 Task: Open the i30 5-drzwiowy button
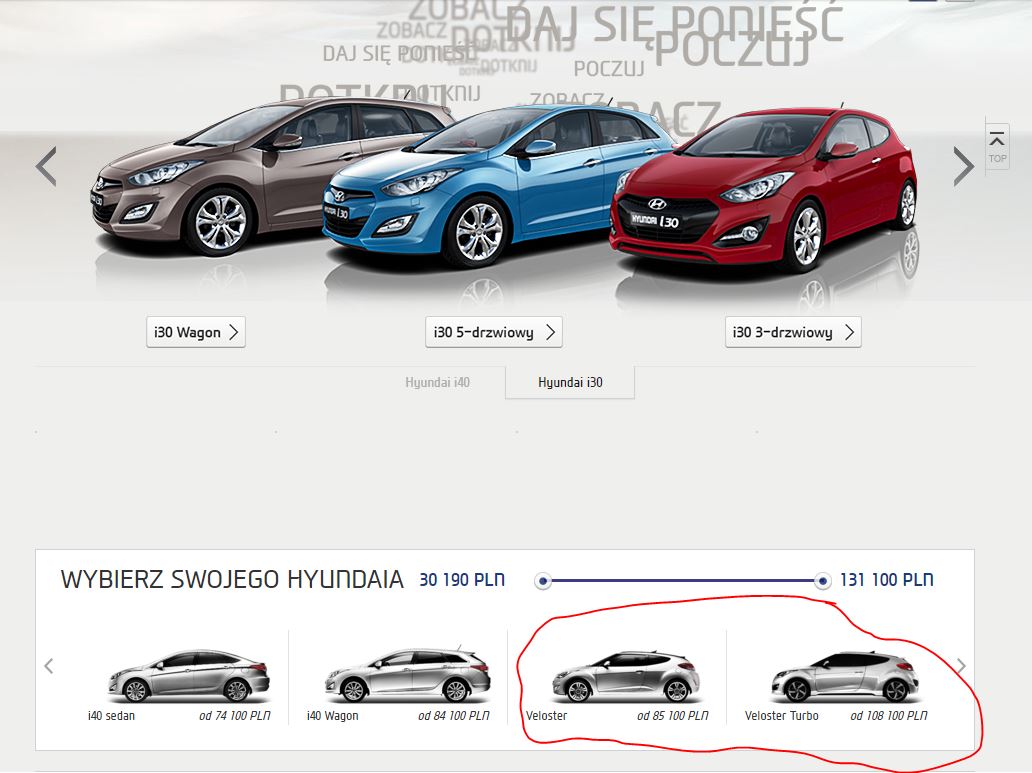[493, 333]
